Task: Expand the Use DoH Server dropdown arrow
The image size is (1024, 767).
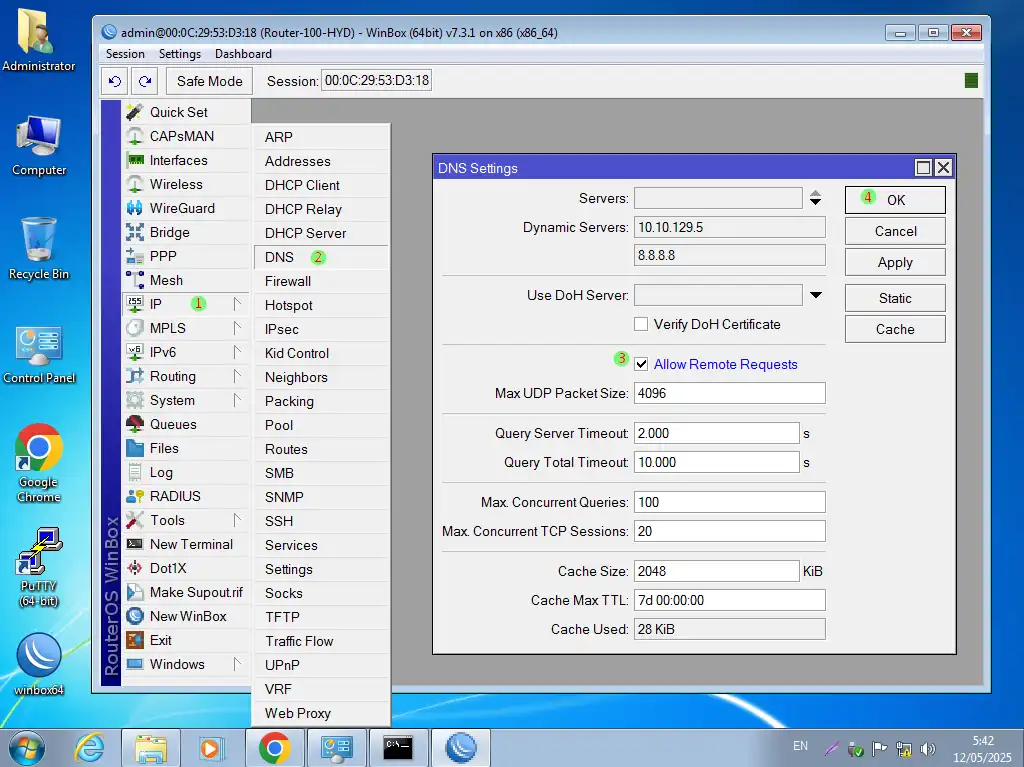Action: 815,295
